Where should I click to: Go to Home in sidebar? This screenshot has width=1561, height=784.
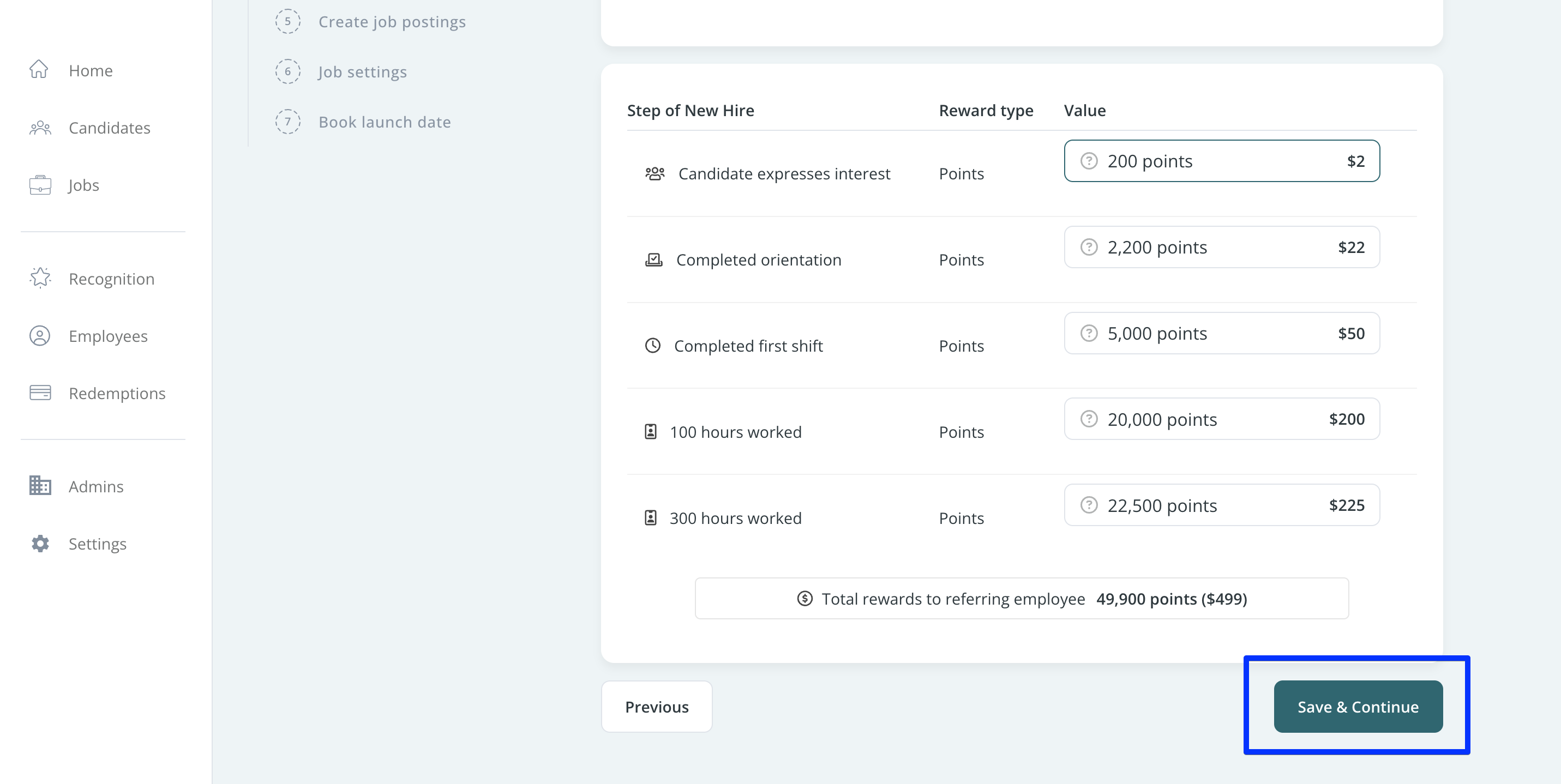pyautogui.click(x=91, y=70)
